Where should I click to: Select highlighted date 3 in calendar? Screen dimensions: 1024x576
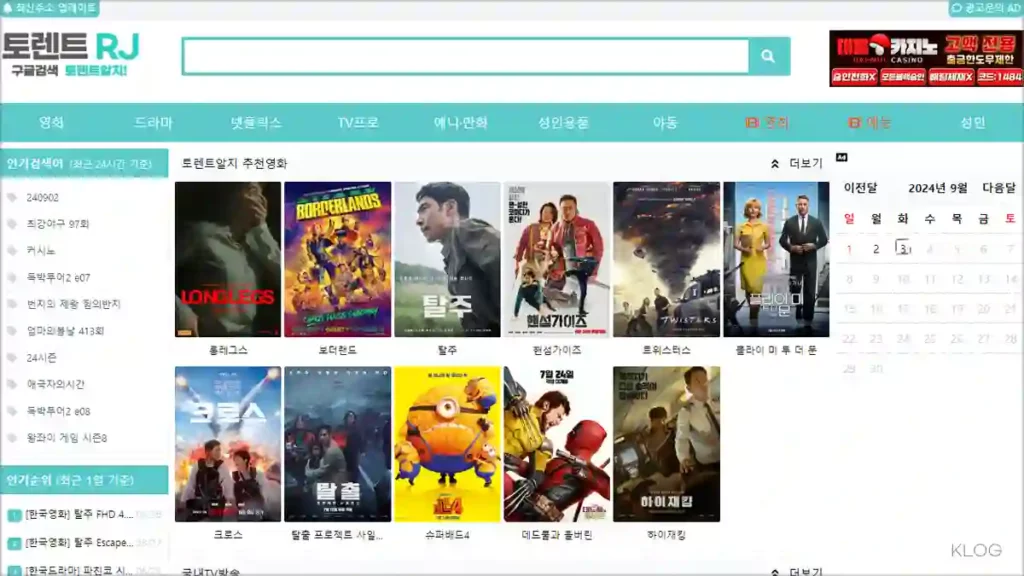click(x=903, y=248)
